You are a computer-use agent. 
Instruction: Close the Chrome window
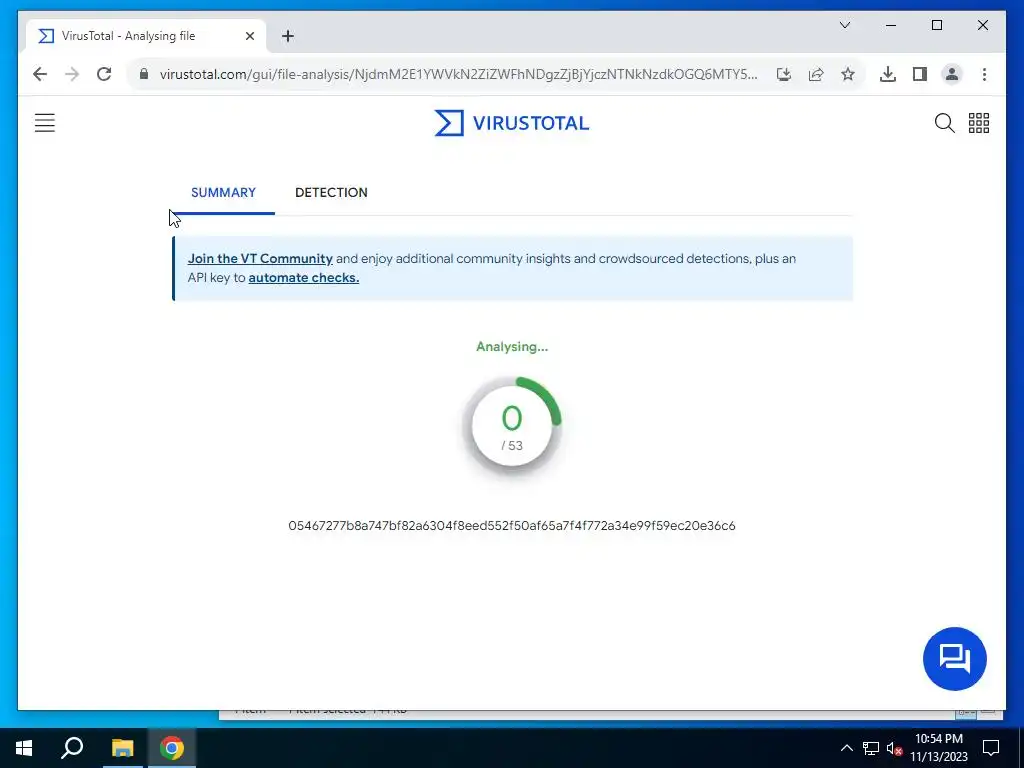pos(982,25)
